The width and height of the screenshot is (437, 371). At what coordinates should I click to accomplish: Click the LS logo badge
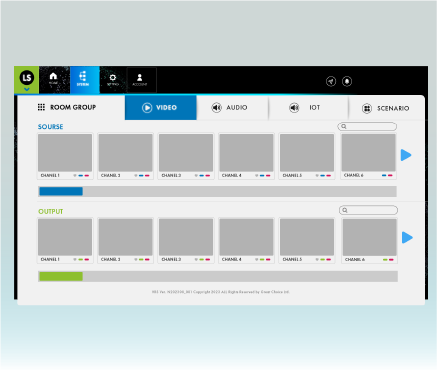27,78
